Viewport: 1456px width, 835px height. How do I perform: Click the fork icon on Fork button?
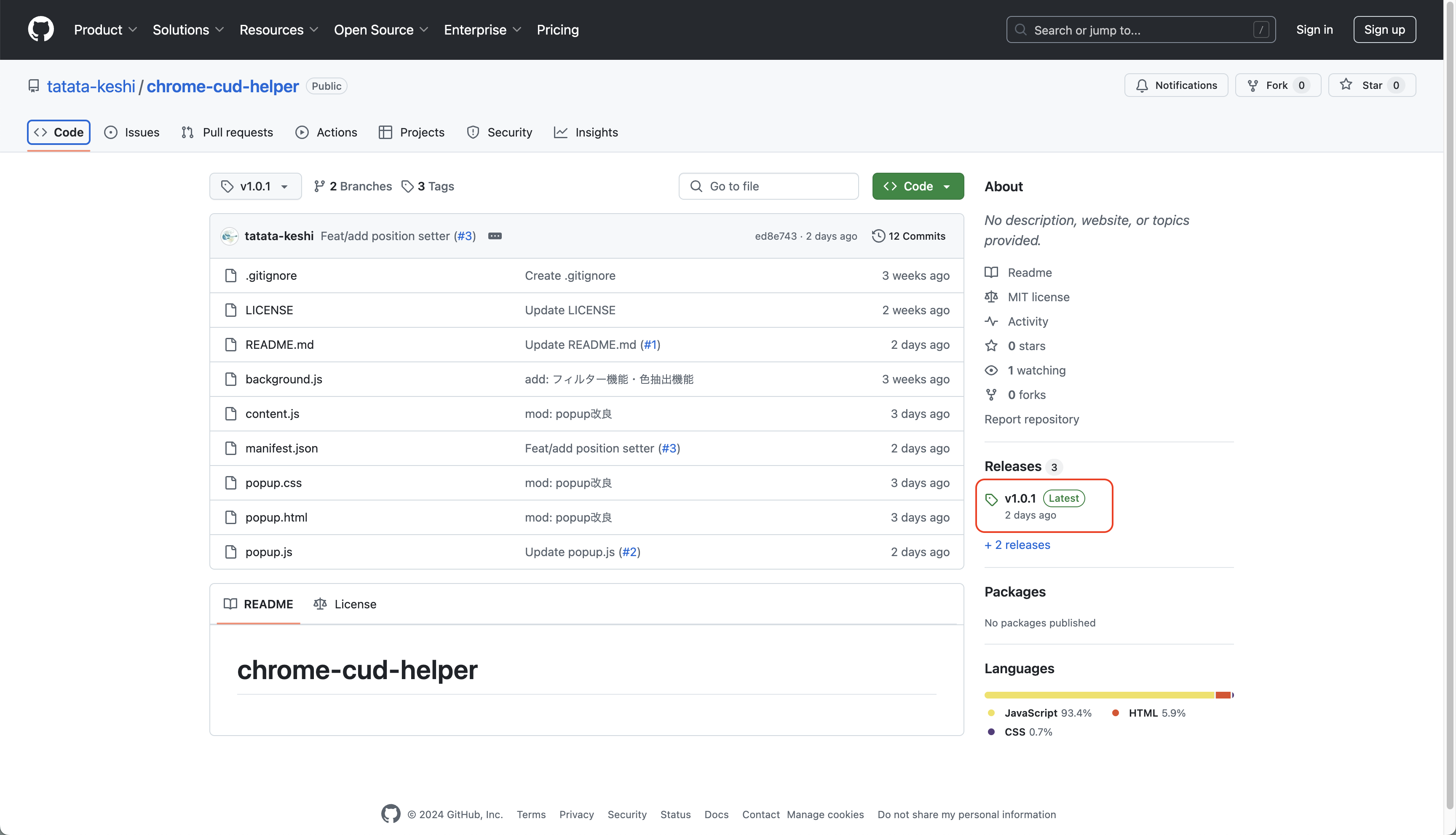coord(1253,86)
